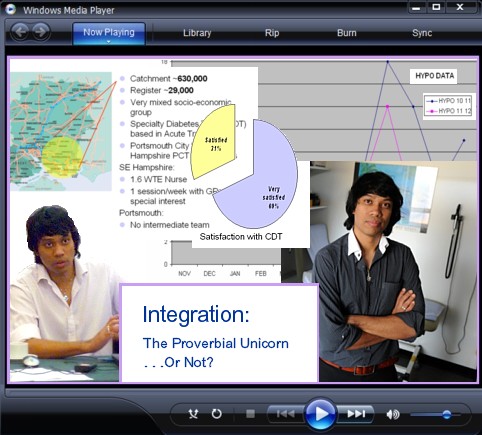
Task: Click the 'Catchment ~630,000' bullet text
Action: [169, 79]
